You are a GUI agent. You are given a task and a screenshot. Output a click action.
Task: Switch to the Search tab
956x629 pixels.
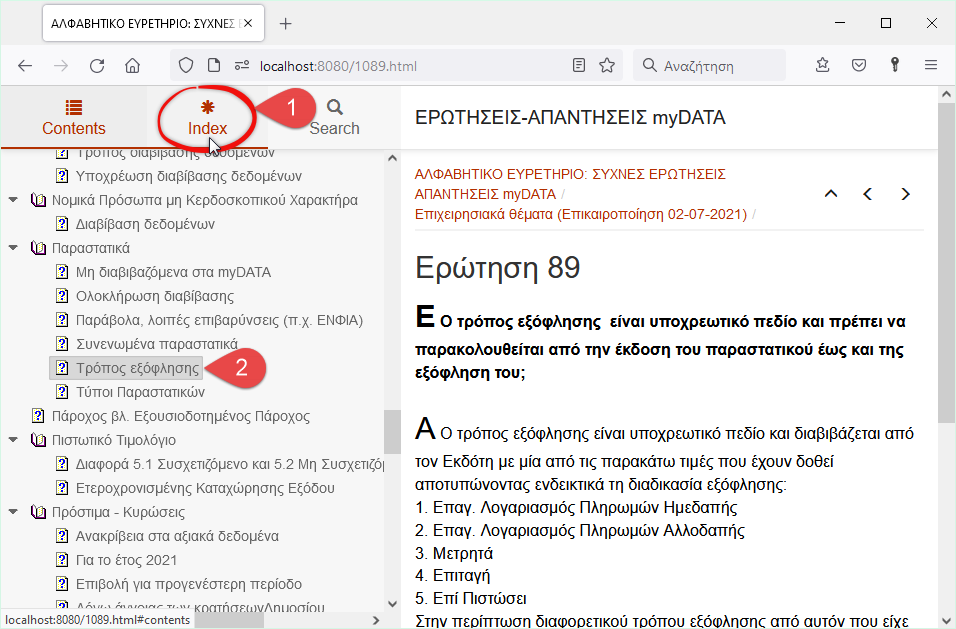tap(334, 118)
